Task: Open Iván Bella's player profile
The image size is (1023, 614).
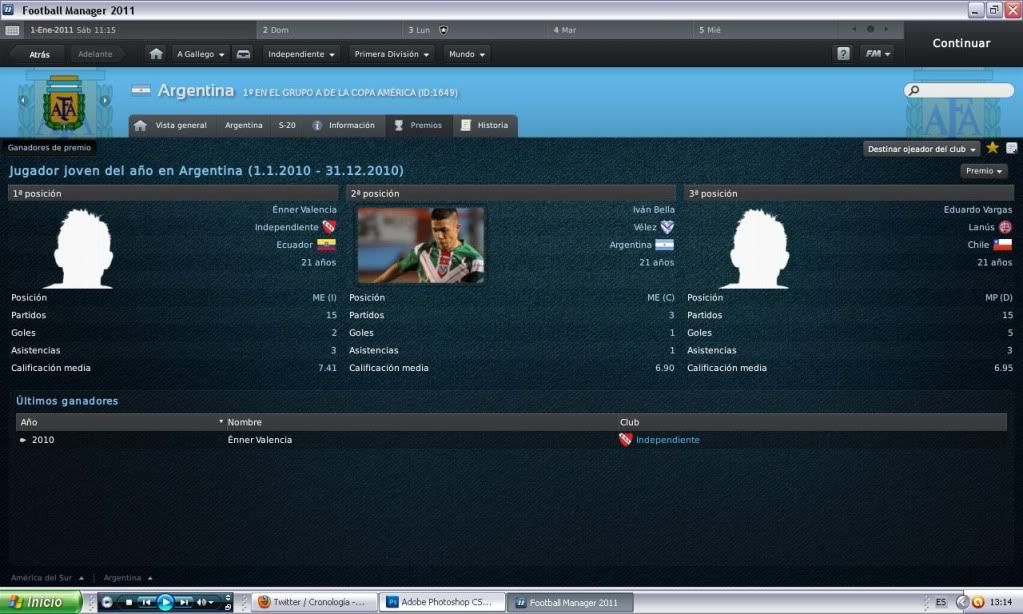Action: coord(653,209)
